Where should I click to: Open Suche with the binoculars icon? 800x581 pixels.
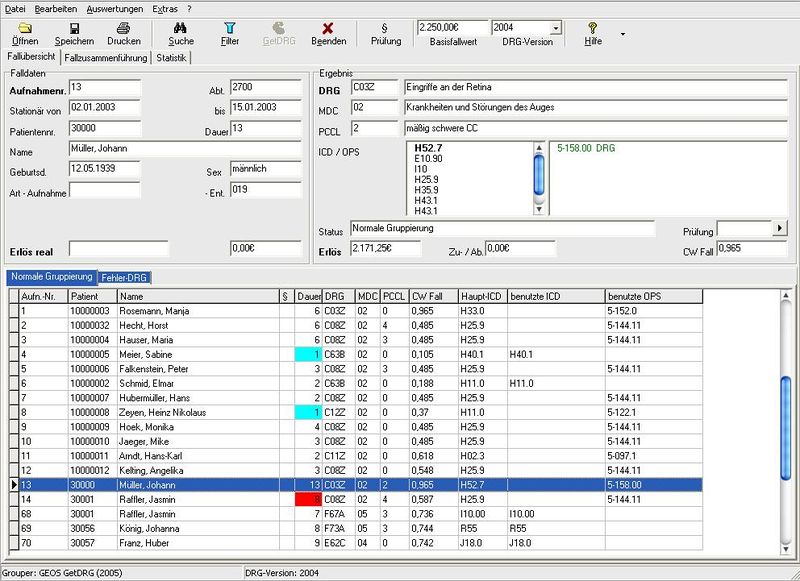181,28
